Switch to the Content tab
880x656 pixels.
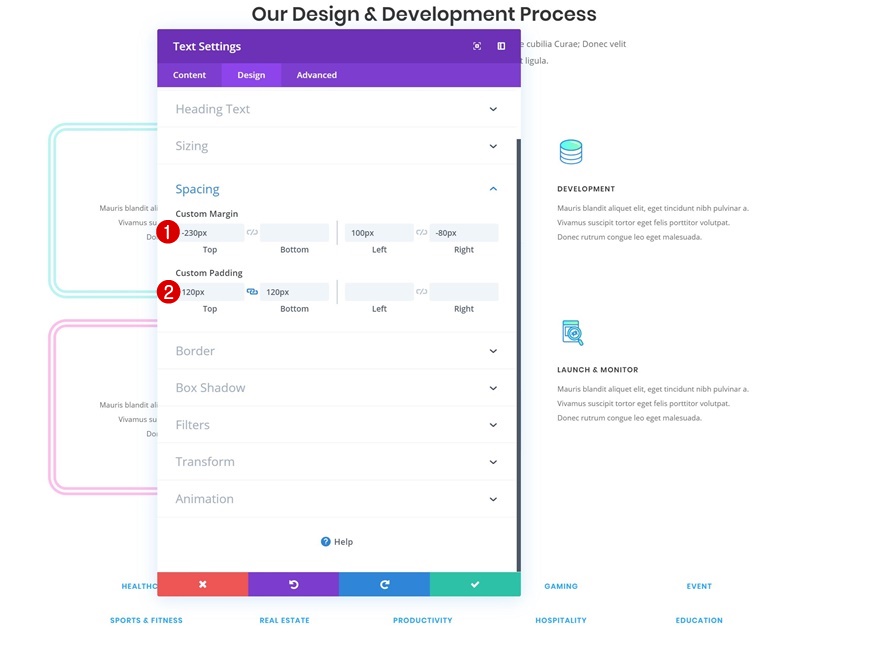[189, 75]
